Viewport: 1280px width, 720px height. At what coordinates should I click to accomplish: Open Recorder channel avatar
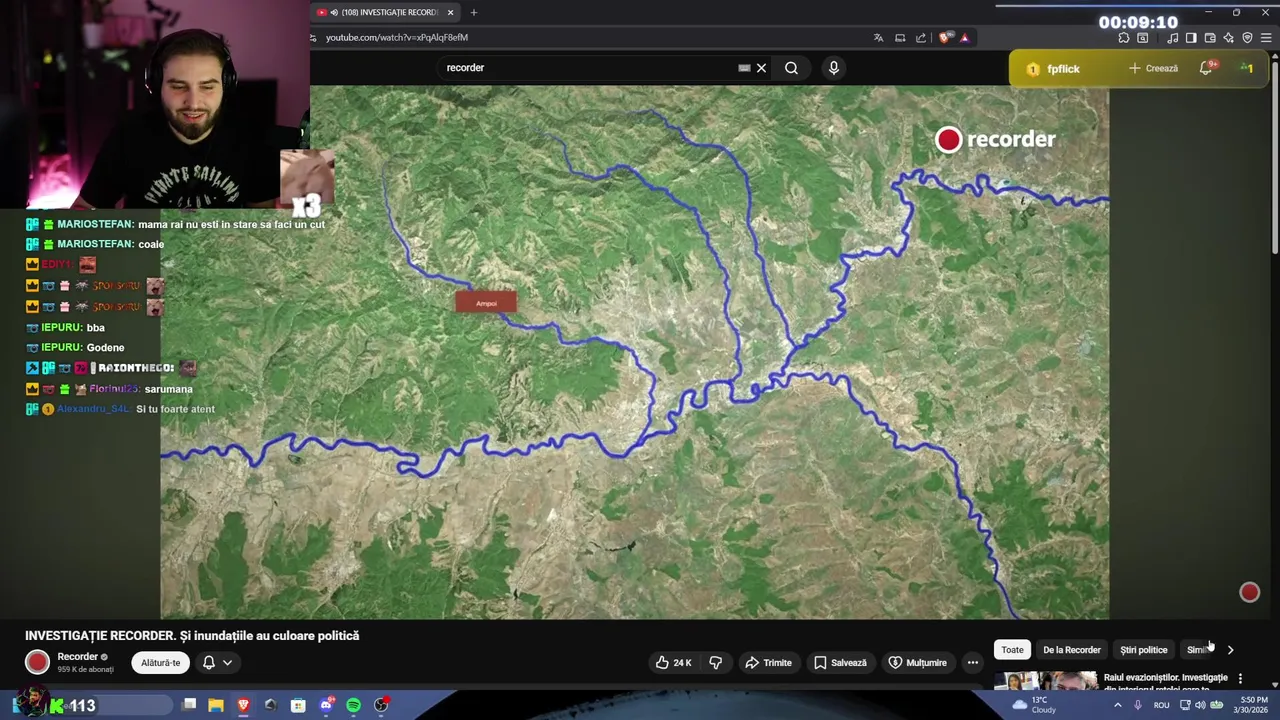tap(37, 662)
